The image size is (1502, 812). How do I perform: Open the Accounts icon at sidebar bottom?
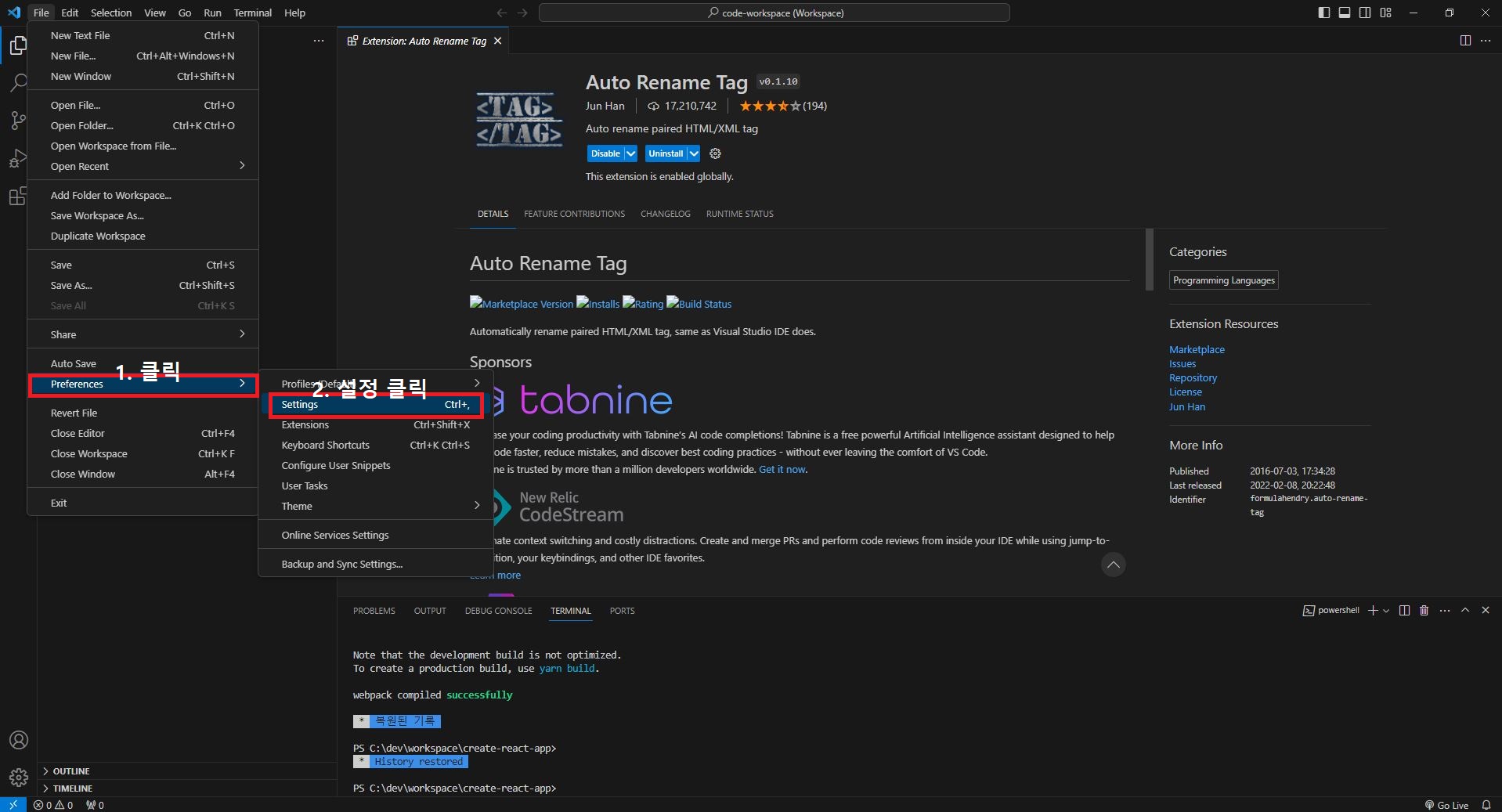tap(19, 740)
